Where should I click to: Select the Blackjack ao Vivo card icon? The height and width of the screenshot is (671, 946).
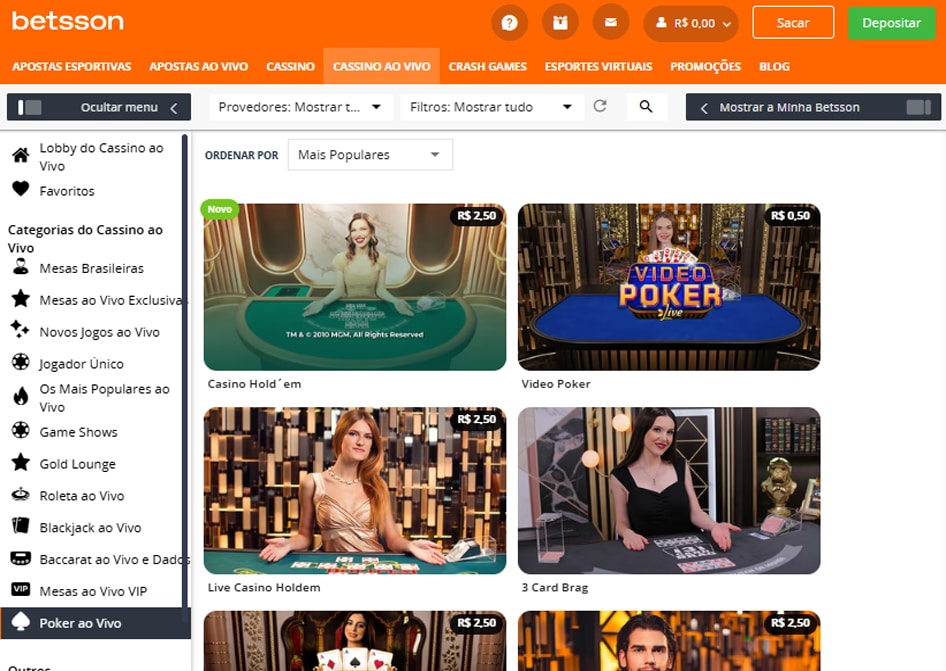(22, 527)
